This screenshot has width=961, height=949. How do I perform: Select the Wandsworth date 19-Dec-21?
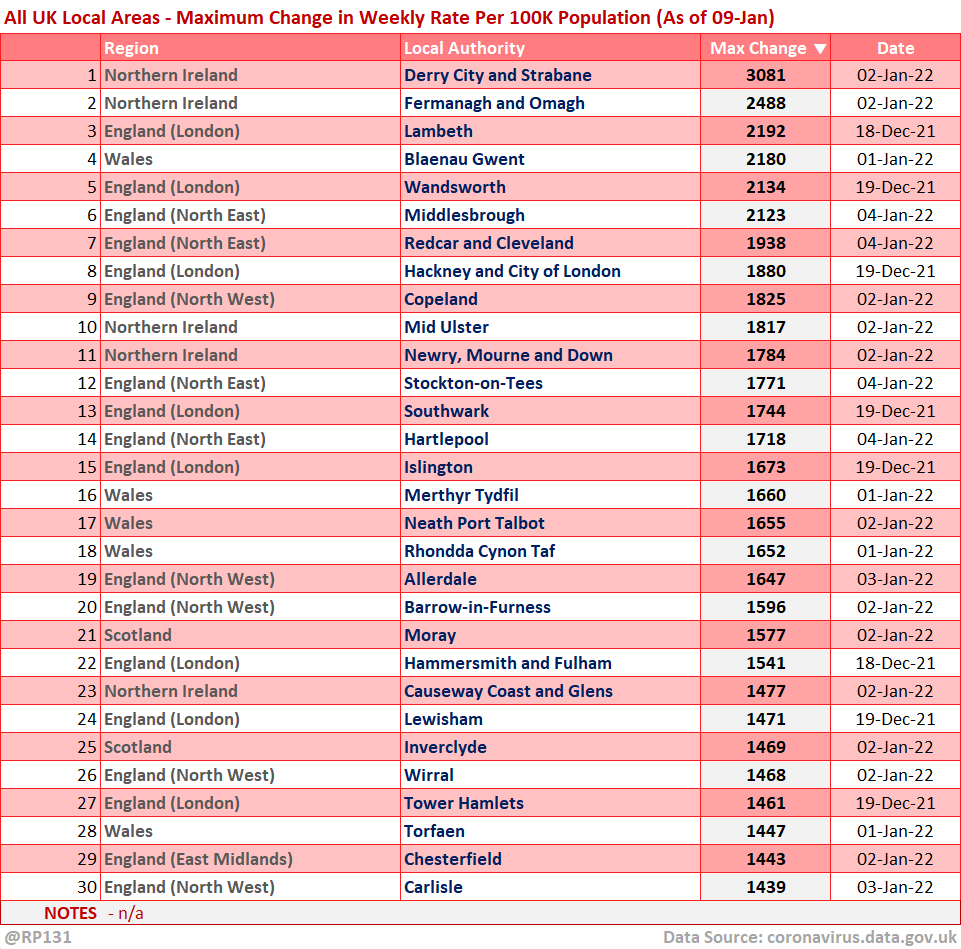tap(895, 187)
